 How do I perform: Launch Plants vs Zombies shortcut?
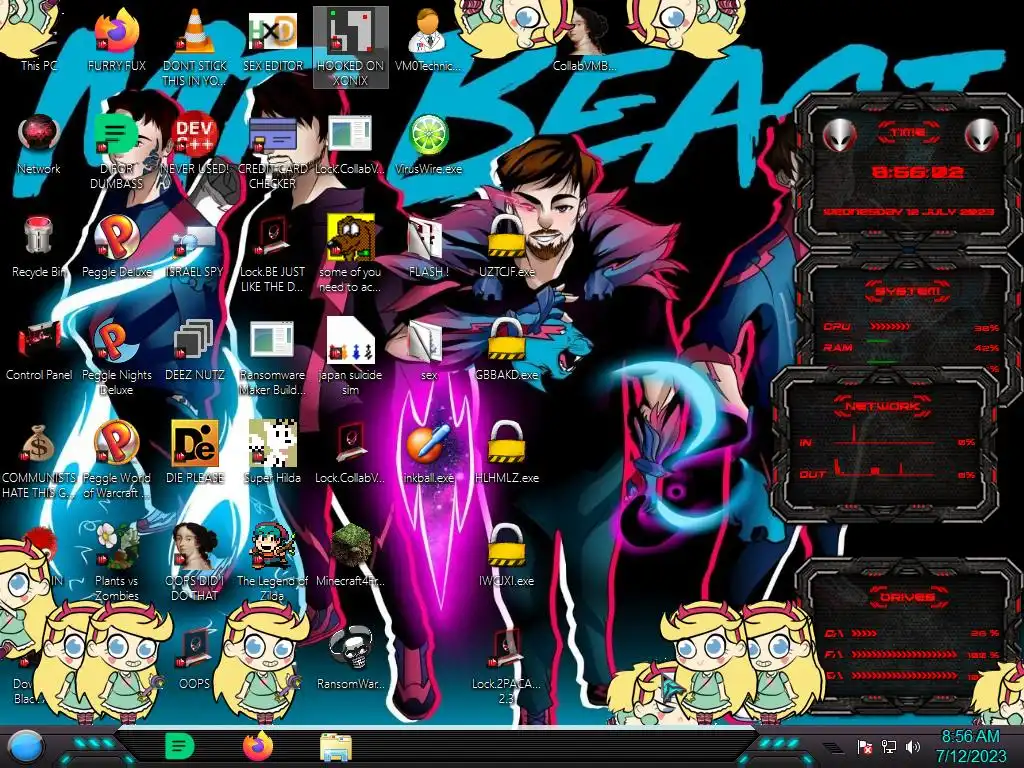point(116,563)
